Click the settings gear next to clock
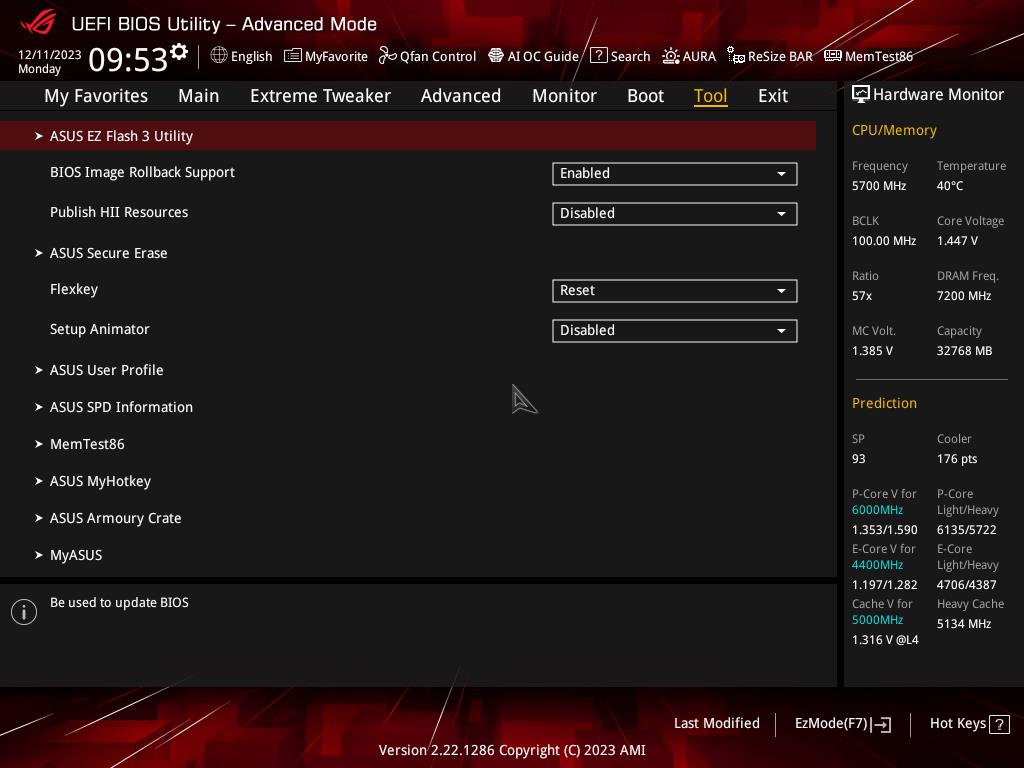This screenshot has height=768, width=1024. (179, 52)
